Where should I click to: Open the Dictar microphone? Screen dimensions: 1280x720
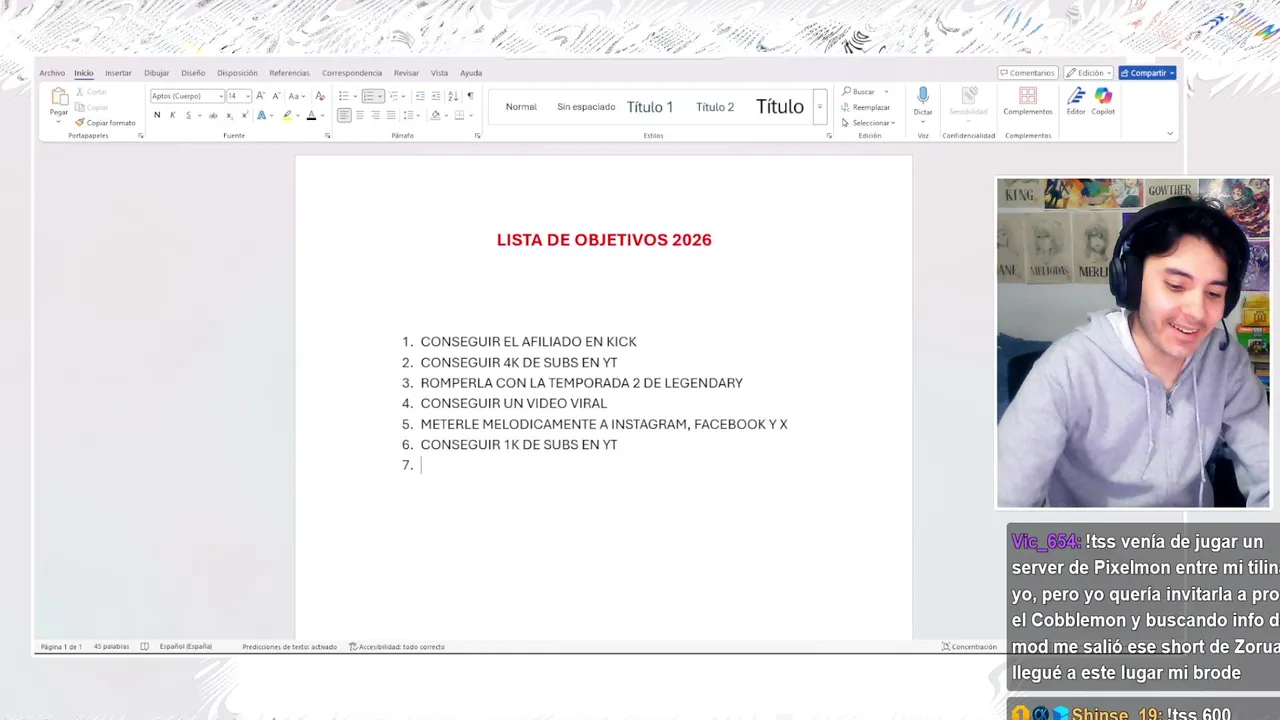pyautogui.click(x=923, y=96)
